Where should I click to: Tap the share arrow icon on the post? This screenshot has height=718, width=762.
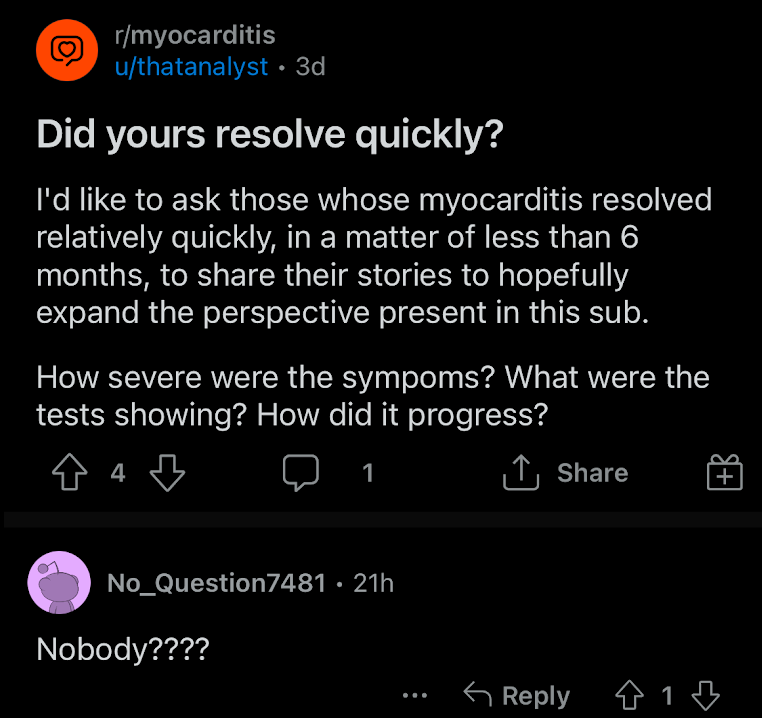[521, 473]
